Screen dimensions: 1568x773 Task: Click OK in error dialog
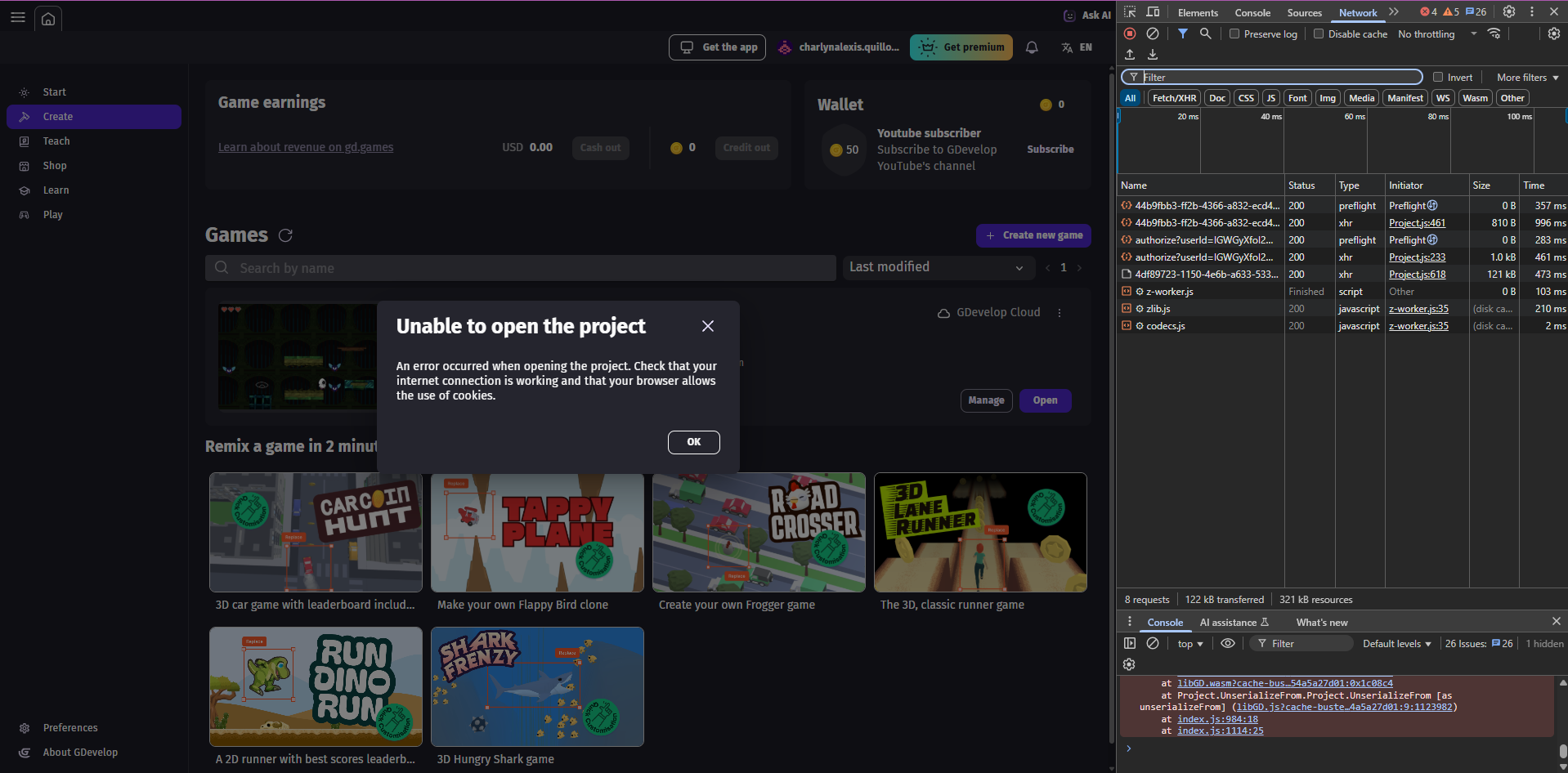click(x=694, y=442)
